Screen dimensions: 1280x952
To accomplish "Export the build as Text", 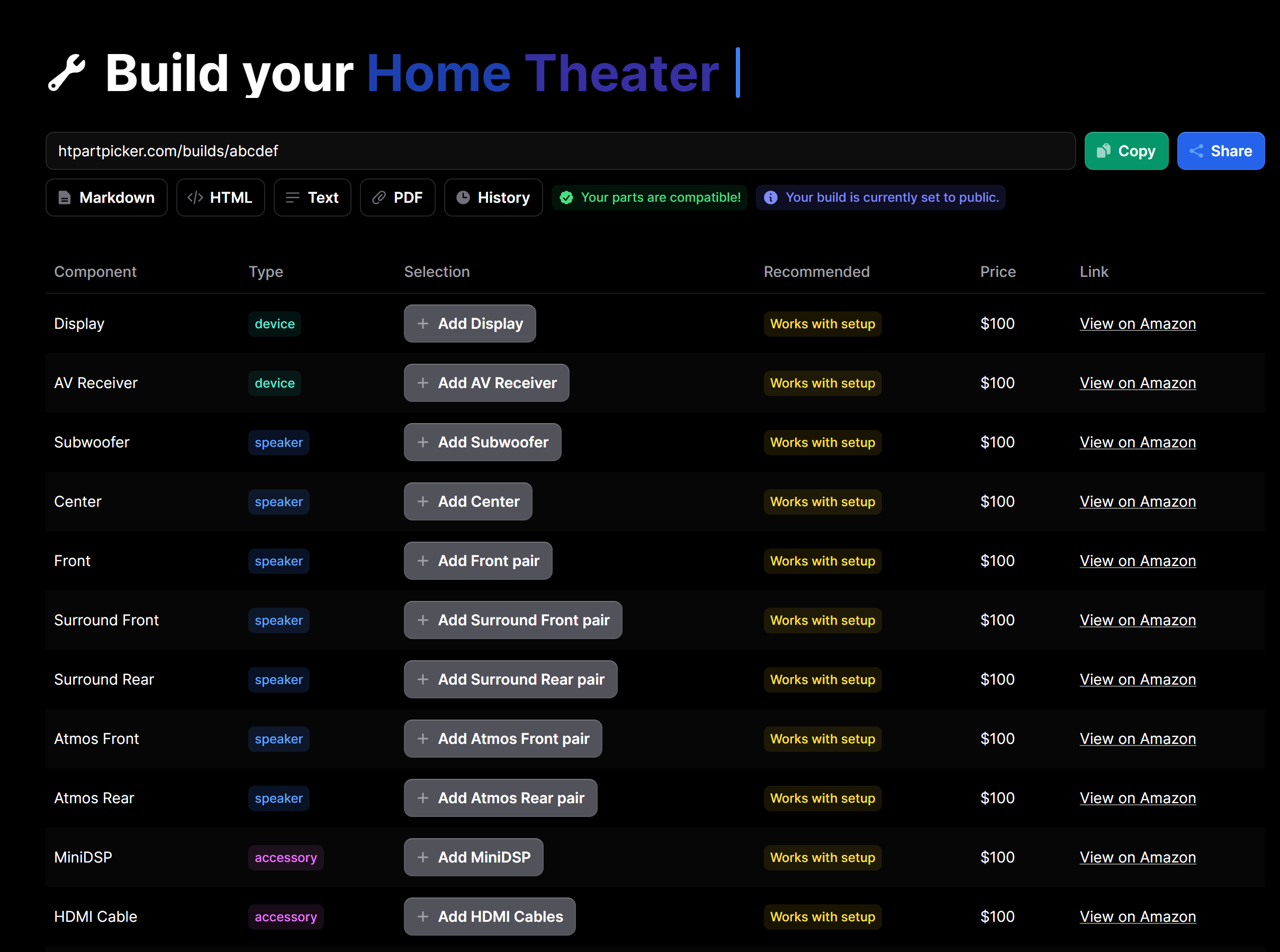I will tap(312, 197).
